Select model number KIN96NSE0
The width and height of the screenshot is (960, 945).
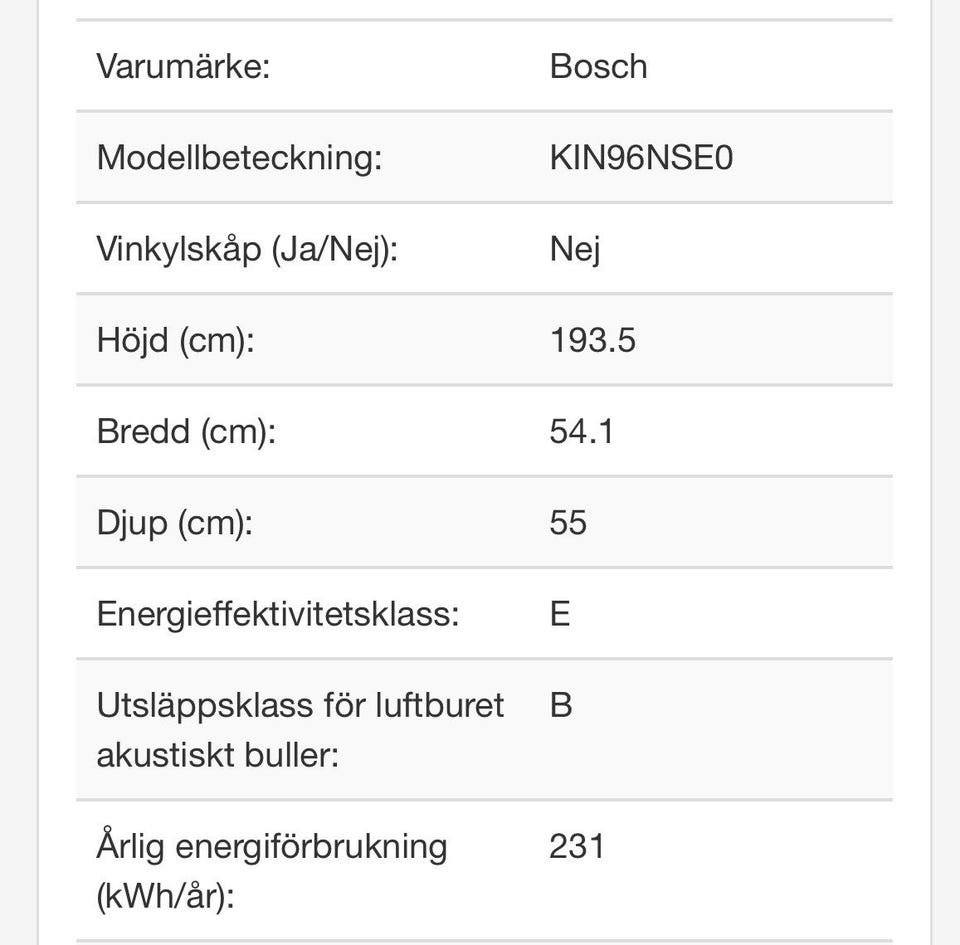(x=641, y=158)
